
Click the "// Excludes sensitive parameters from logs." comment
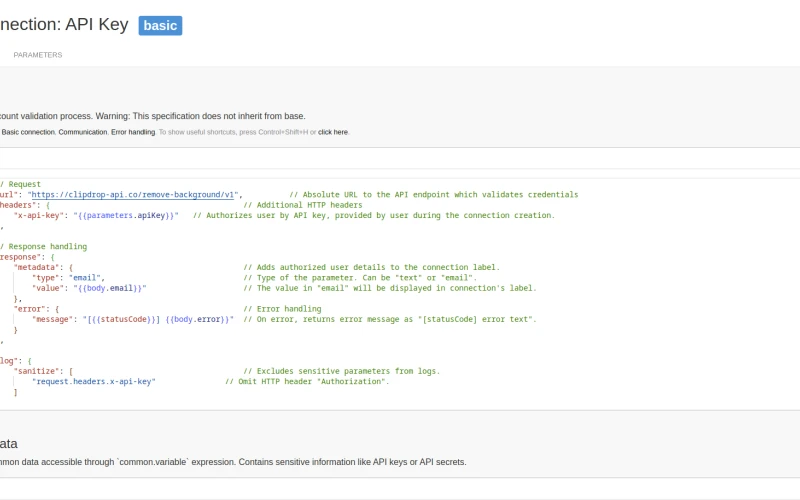tap(342, 371)
